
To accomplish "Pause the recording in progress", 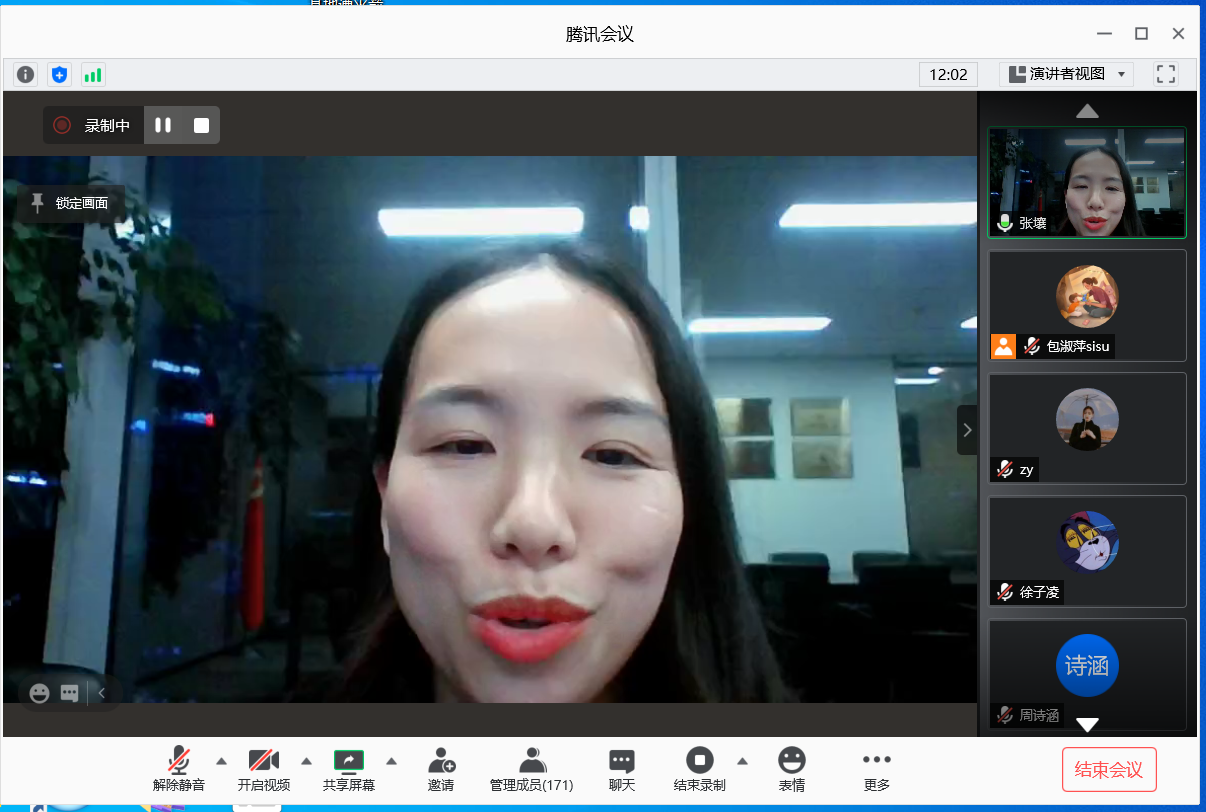I will (163, 125).
